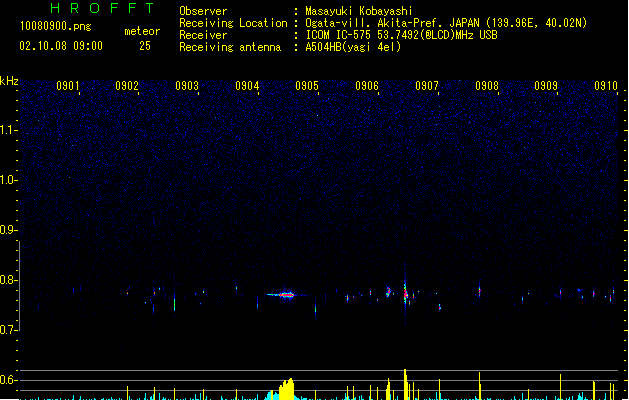Screen dimensions: 629x400
Task: Click the 0908 time marker
Action: pos(487,86)
